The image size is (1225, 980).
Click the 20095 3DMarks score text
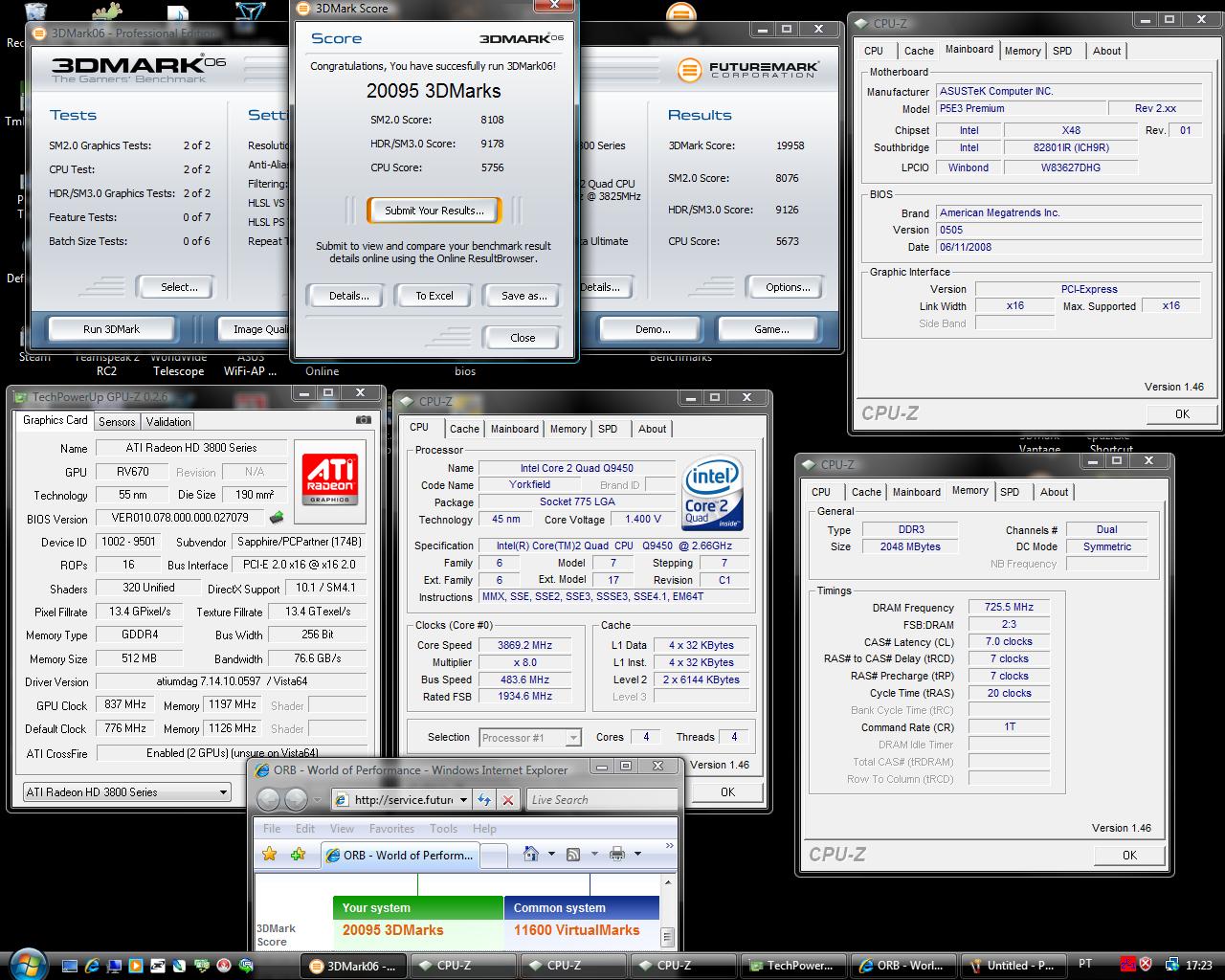434,91
